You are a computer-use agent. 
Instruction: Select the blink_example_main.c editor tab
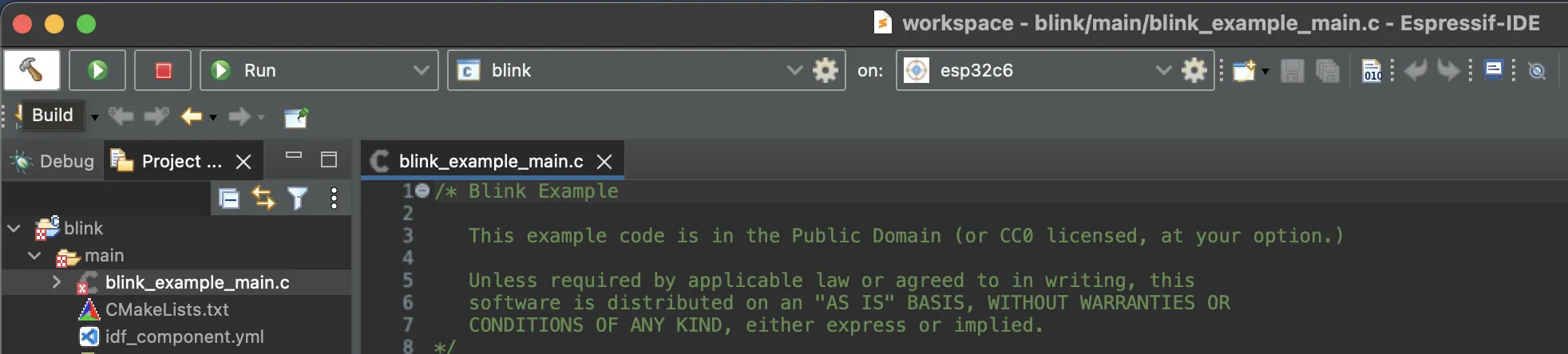click(x=490, y=161)
